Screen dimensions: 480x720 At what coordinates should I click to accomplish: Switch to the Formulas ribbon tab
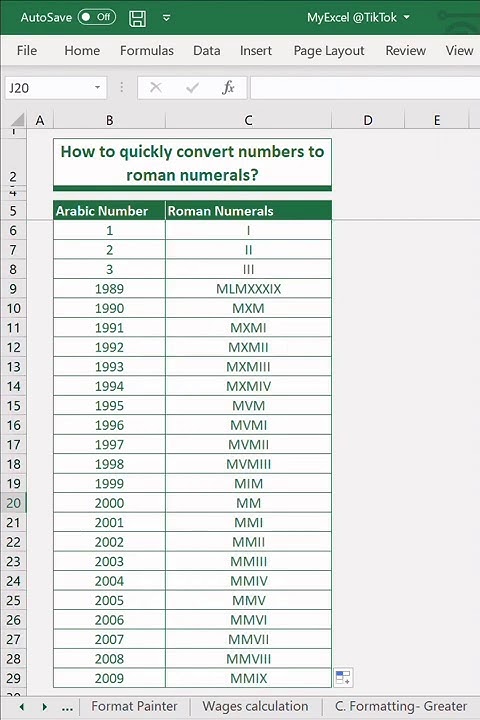coord(147,51)
